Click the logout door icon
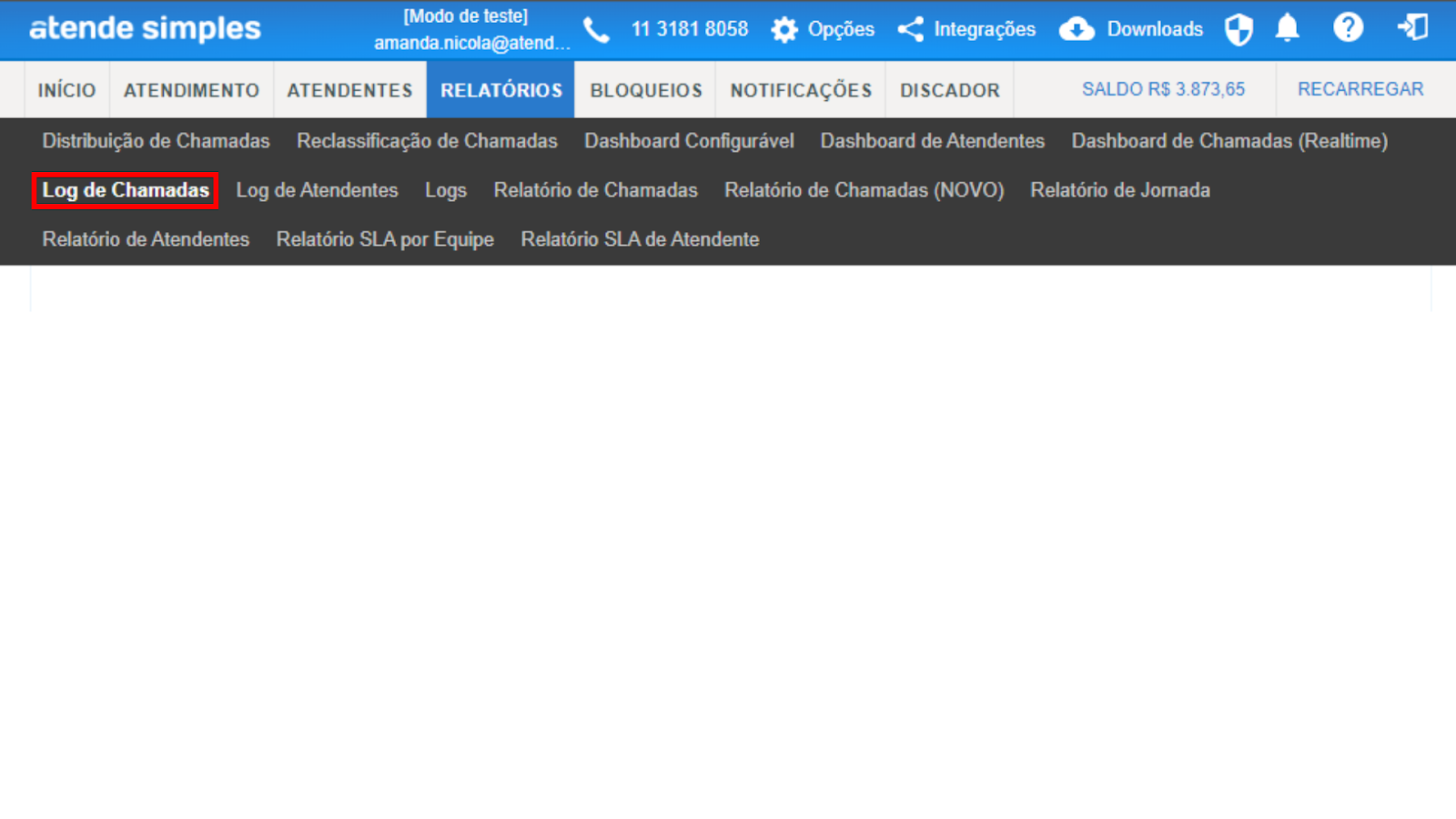 (x=1412, y=27)
